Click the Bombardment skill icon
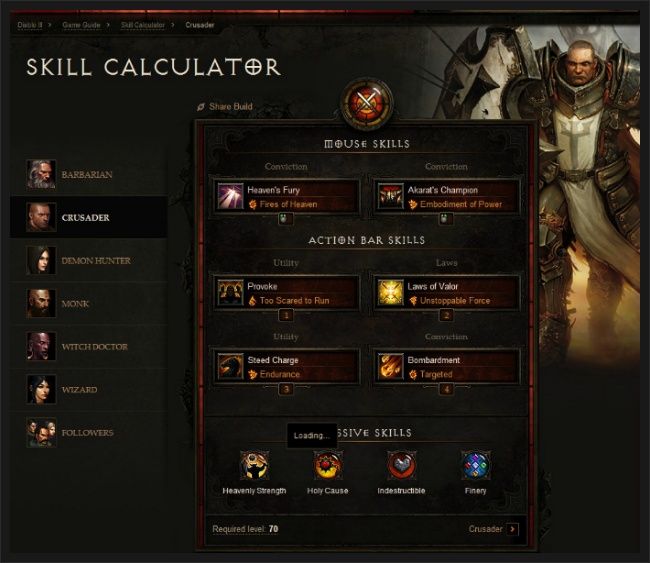This screenshot has width=650, height=563. (390, 366)
